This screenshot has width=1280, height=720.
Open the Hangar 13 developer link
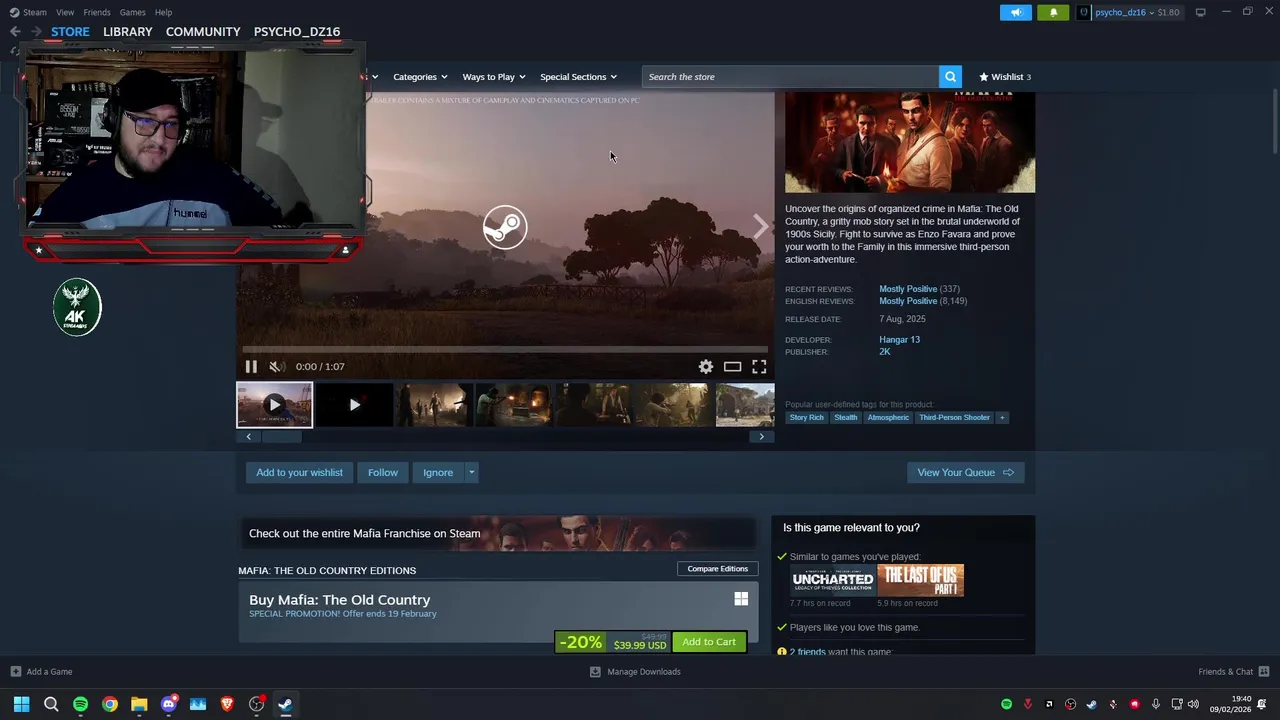899,340
